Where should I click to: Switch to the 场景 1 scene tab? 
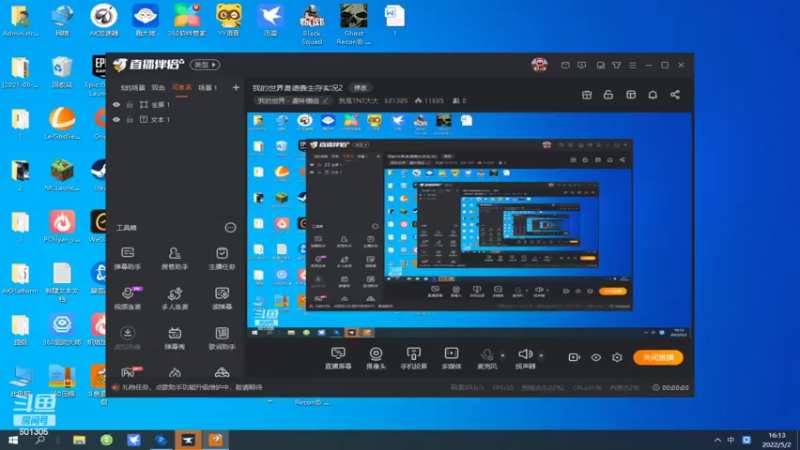click(x=208, y=88)
